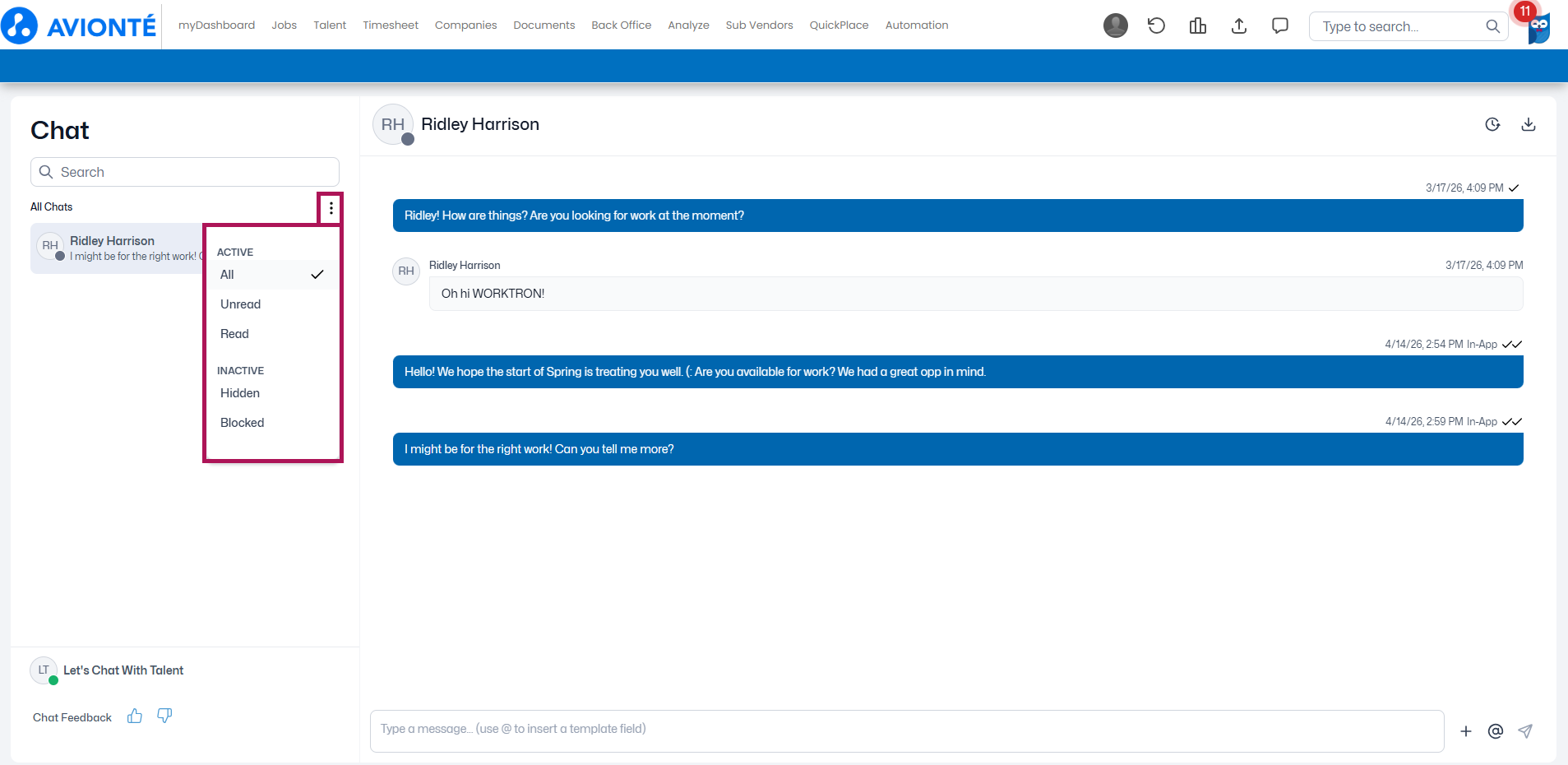Select the All filter option

pyautogui.click(x=272, y=275)
